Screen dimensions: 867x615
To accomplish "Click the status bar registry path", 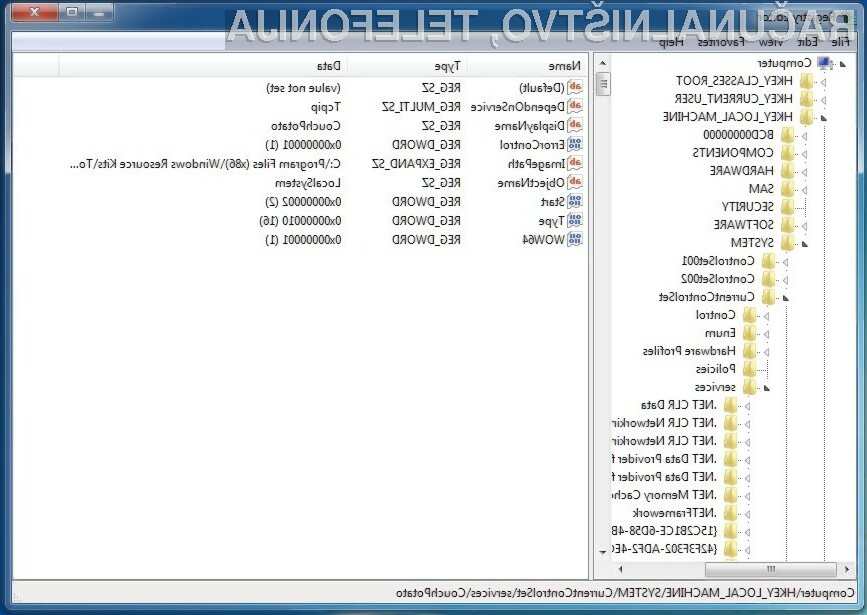I will coord(625,592).
